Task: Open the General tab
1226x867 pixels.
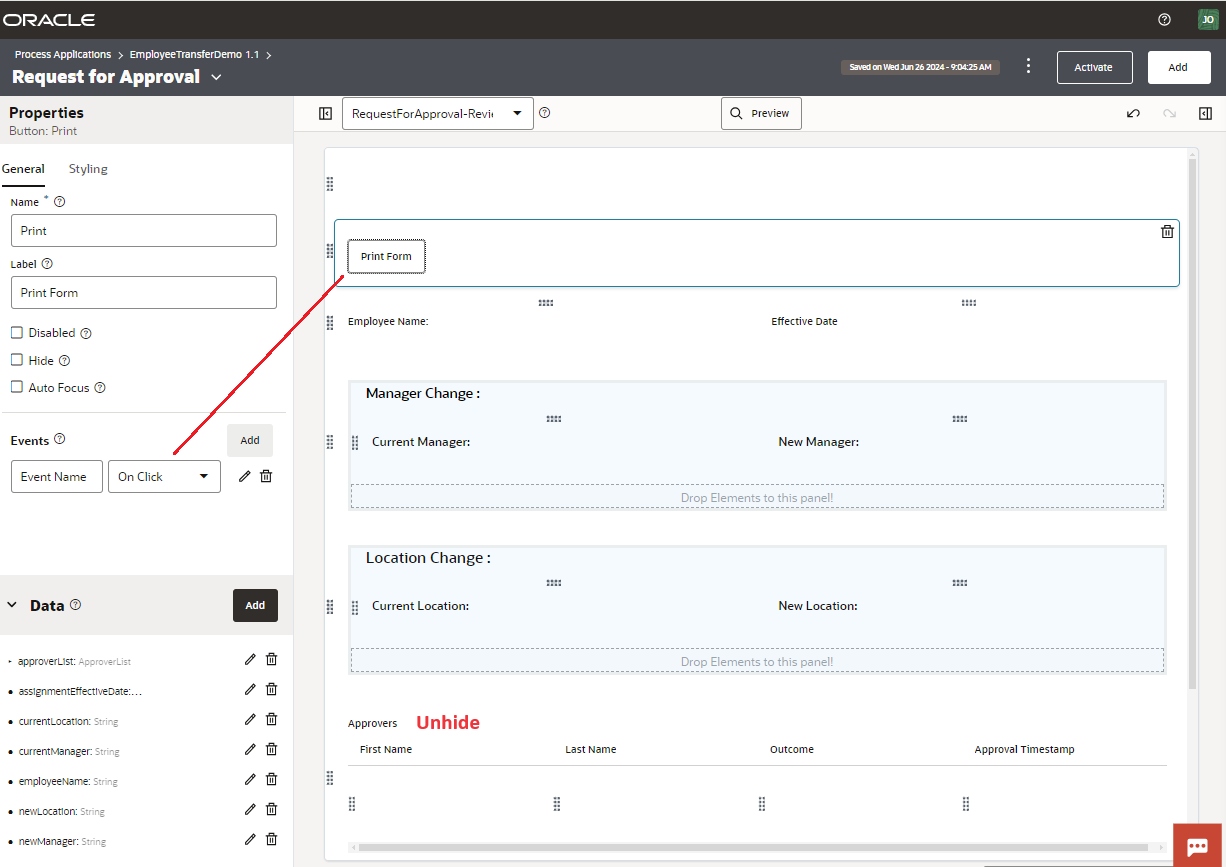Action: click(23, 169)
